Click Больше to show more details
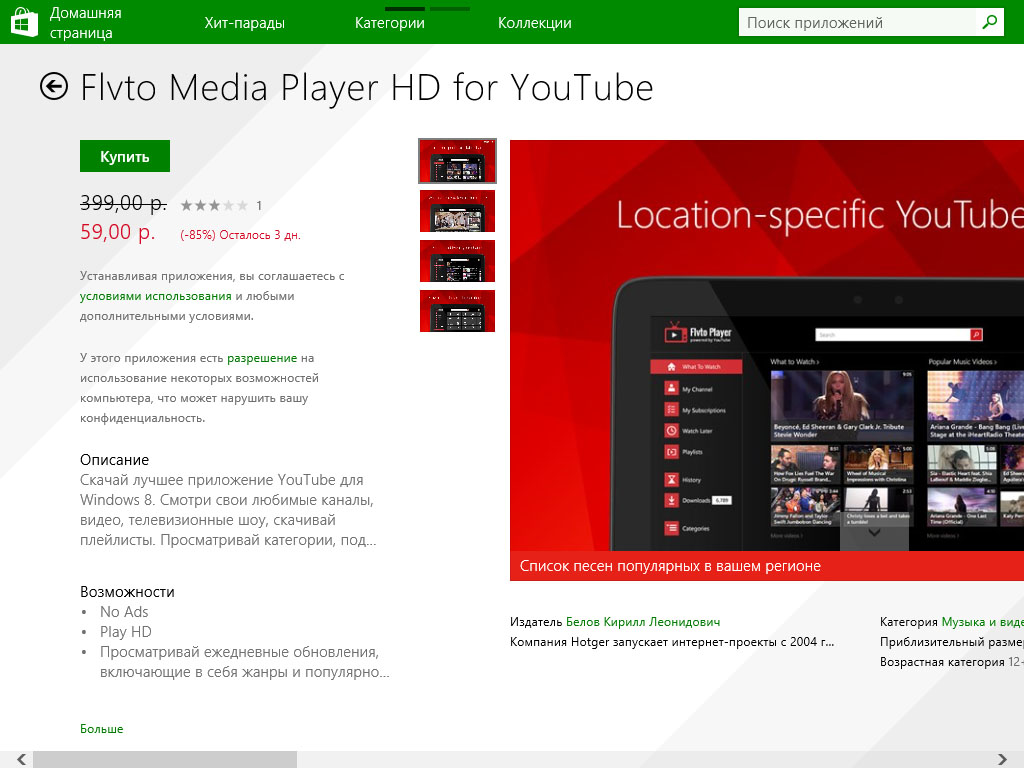The width and height of the screenshot is (1024, 768). 101,729
